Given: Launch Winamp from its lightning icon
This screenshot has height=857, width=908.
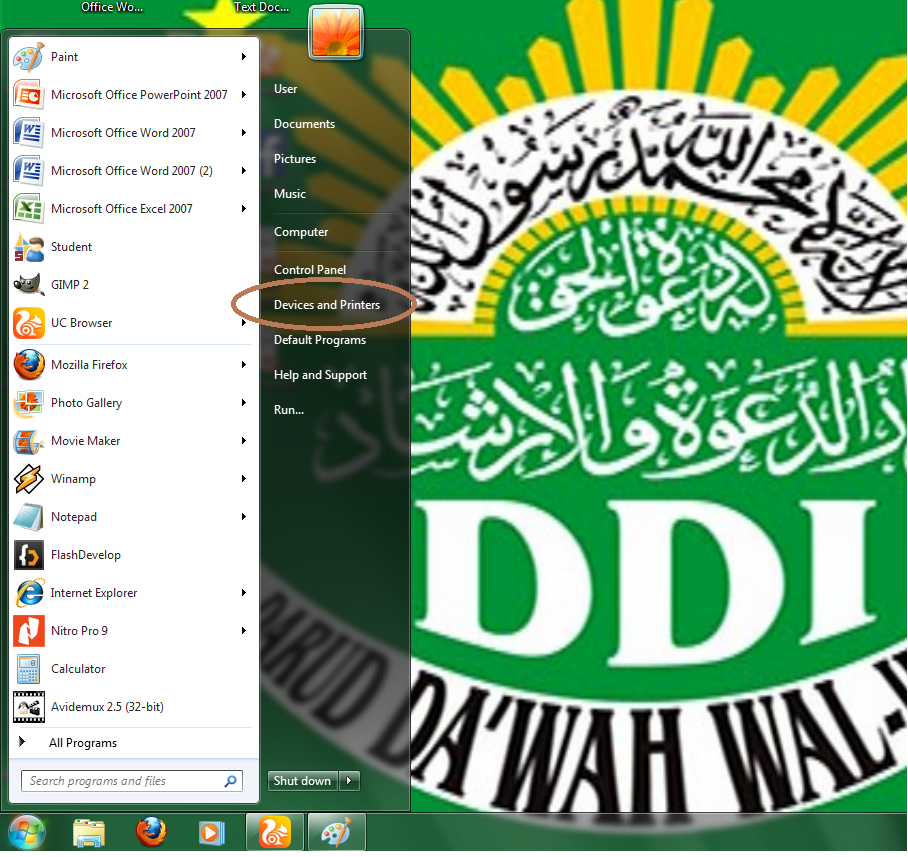Looking at the screenshot, I should pos(28,479).
